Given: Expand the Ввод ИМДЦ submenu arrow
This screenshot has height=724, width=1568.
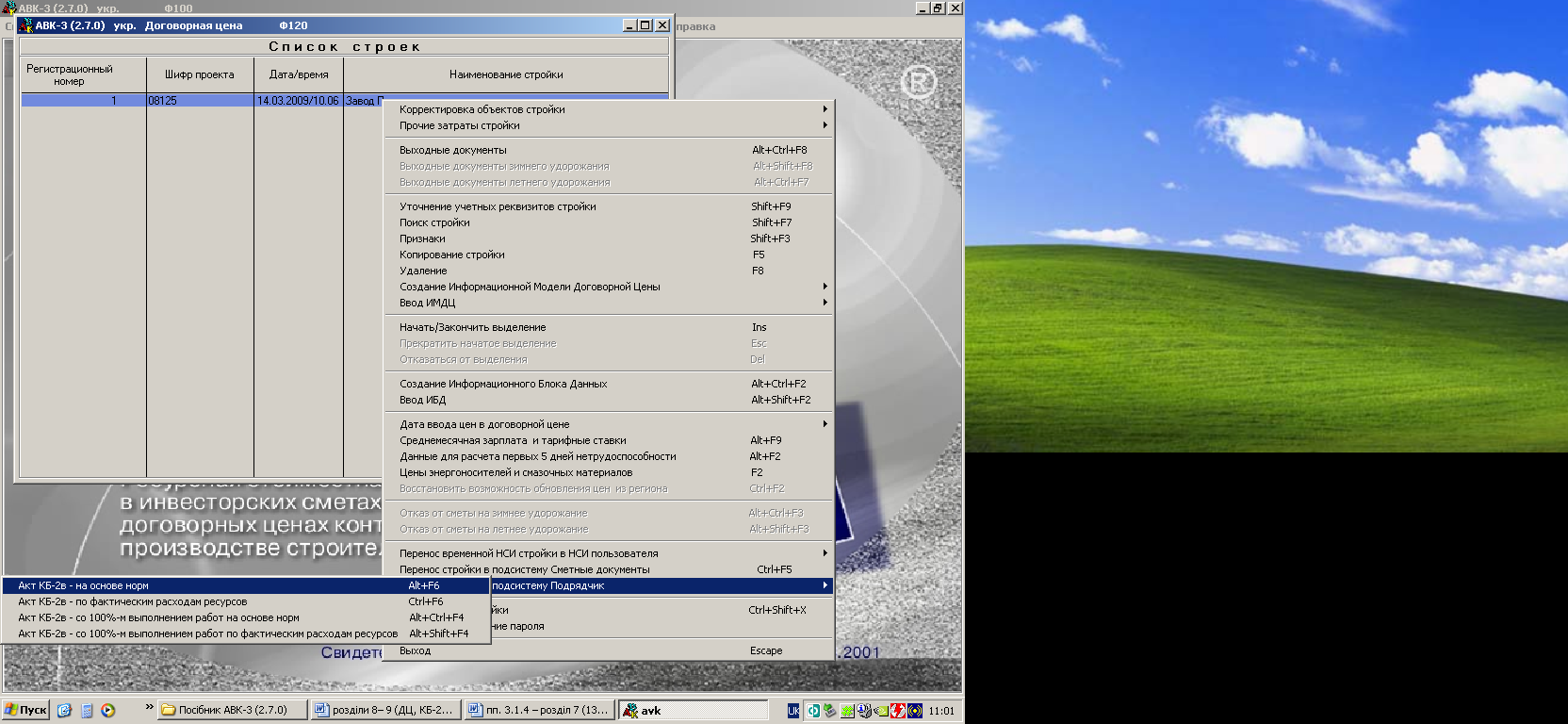Looking at the screenshot, I should point(825,303).
